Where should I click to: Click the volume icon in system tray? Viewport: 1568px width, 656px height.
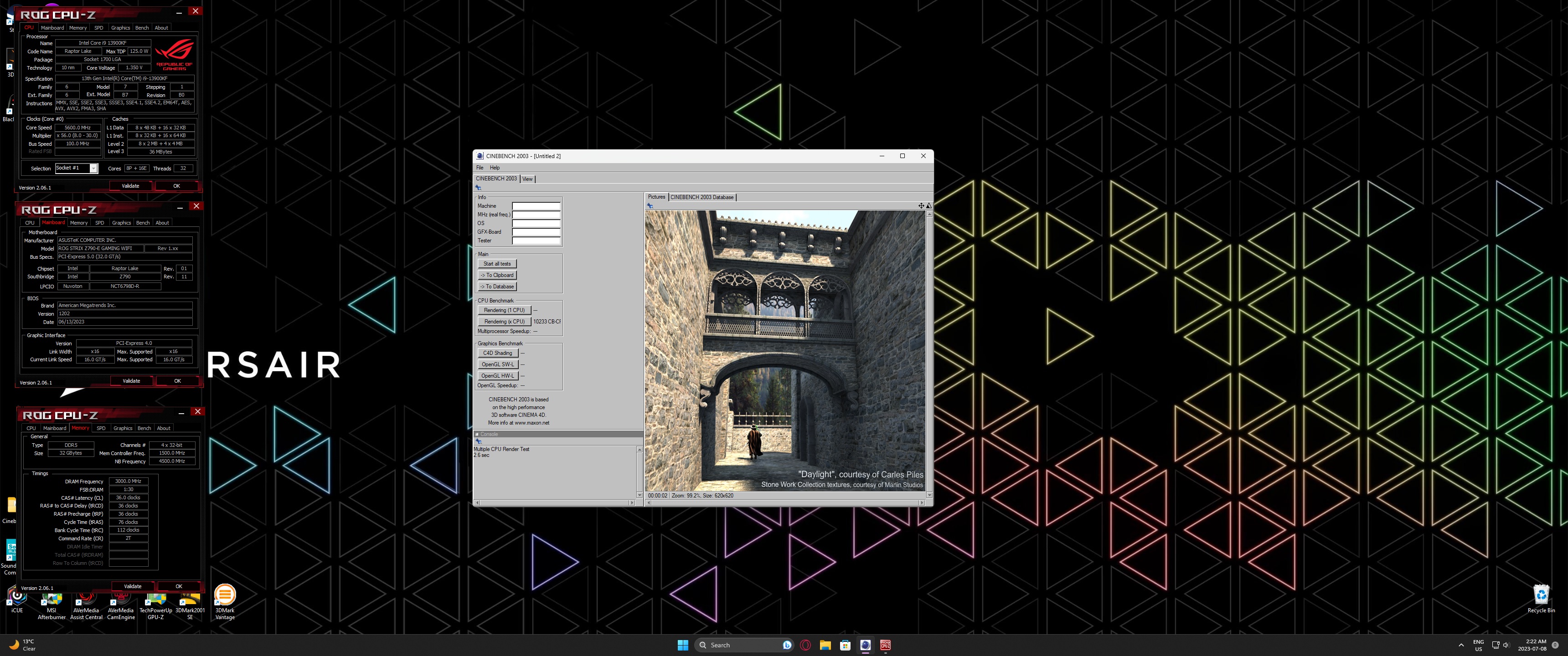[1506, 645]
